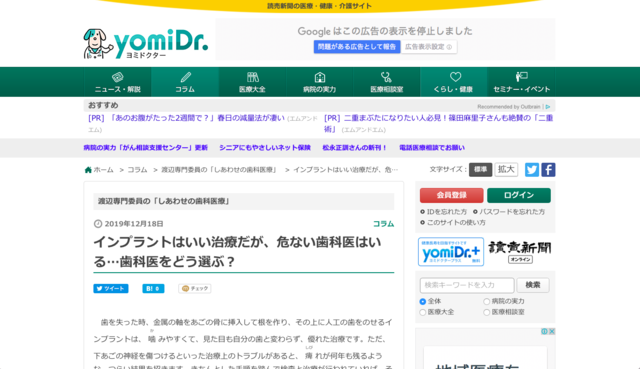
Task: Go to ホーム in the breadcrumb
Action: [x=104, y=170]
